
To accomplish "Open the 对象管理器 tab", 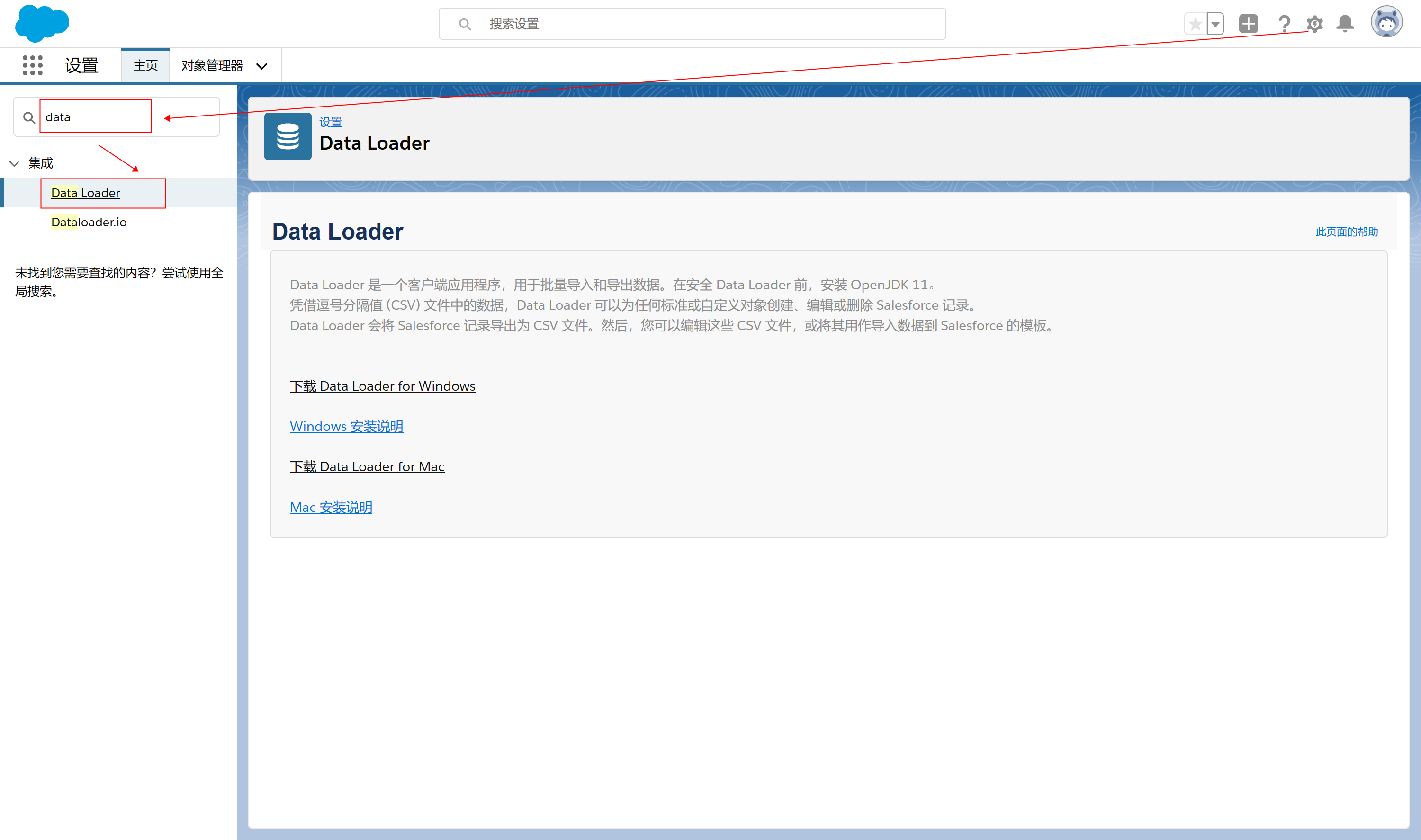I will coord(212,65).
